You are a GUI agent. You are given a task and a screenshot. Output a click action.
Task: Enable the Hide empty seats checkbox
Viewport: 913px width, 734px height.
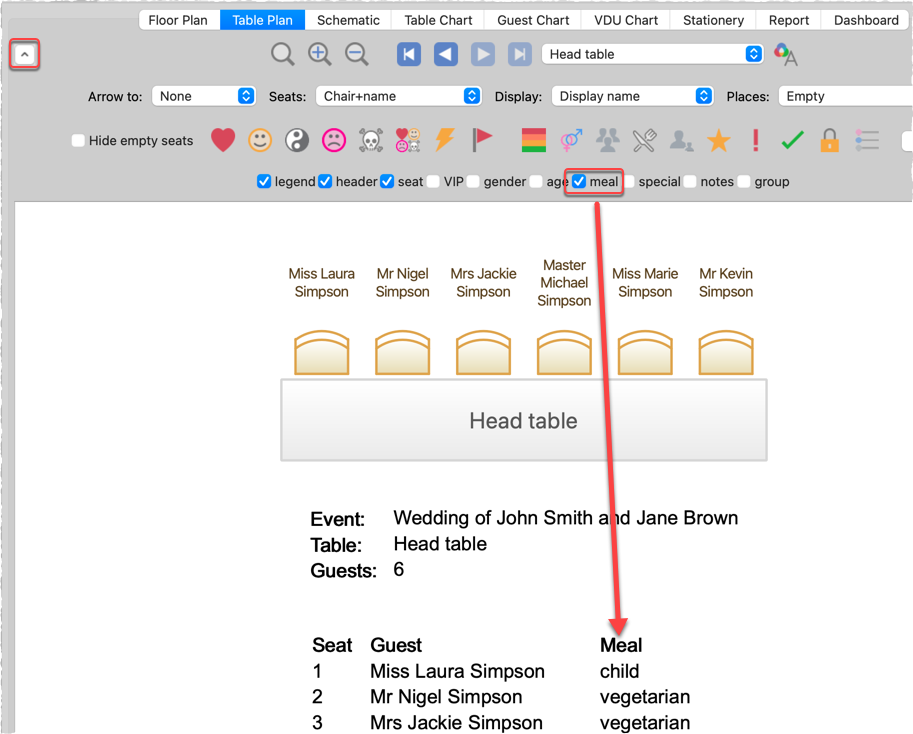[78, 141]
